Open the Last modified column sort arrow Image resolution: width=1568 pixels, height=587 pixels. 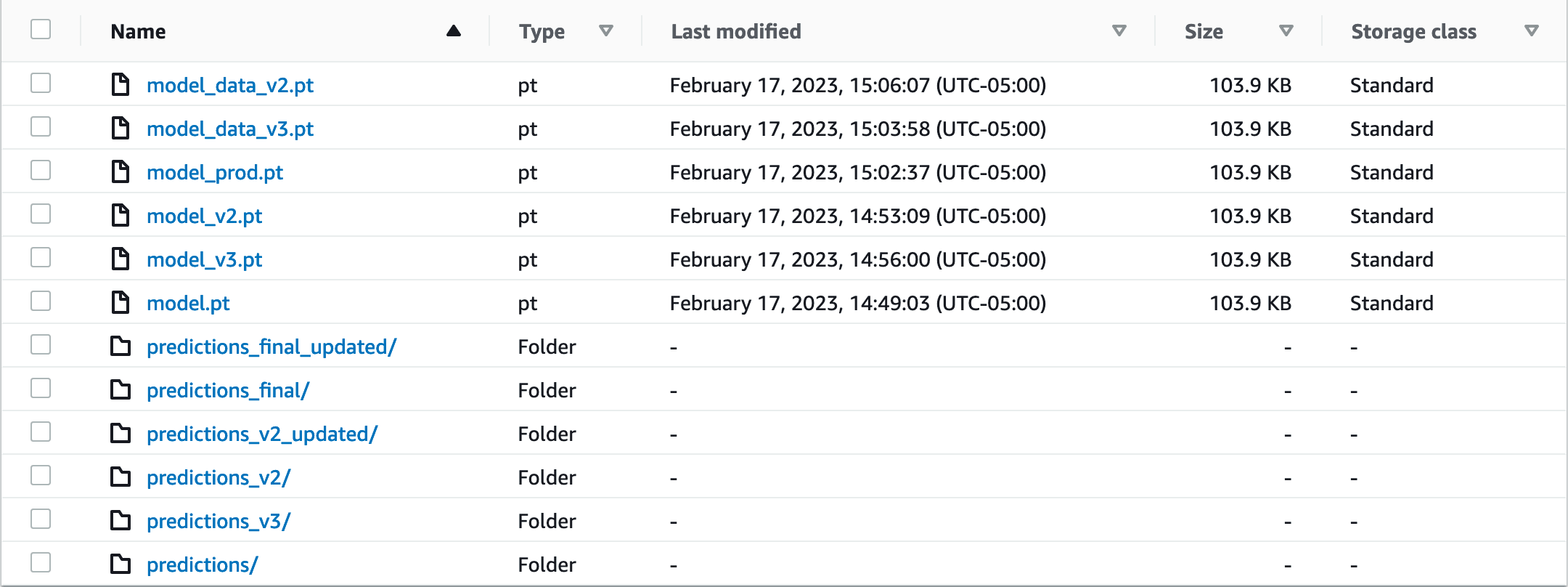(x=1119, y=31)
